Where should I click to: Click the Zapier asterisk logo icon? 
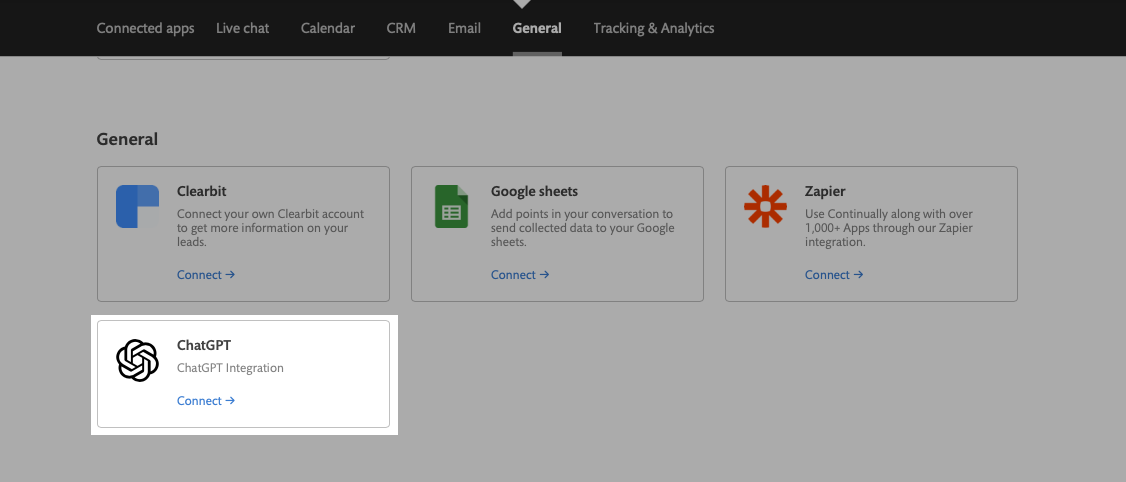click(x=765, y=206)
